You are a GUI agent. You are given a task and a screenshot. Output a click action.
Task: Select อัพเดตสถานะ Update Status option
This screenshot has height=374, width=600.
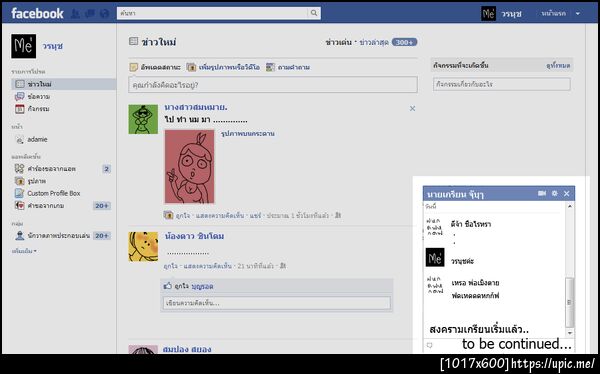coord(155,67)
